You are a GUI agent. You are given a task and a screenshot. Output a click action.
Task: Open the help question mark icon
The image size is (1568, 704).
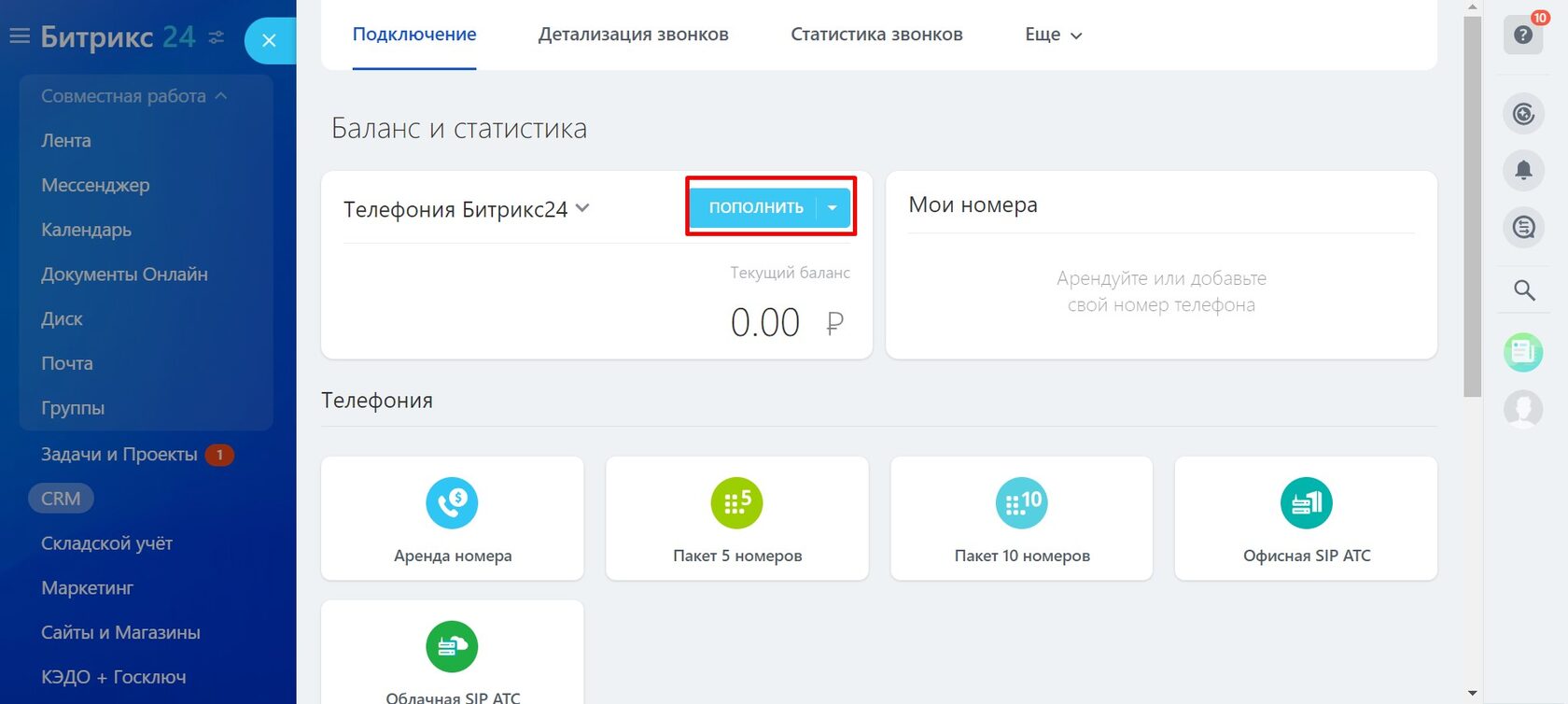click(x=1523, y=35)
